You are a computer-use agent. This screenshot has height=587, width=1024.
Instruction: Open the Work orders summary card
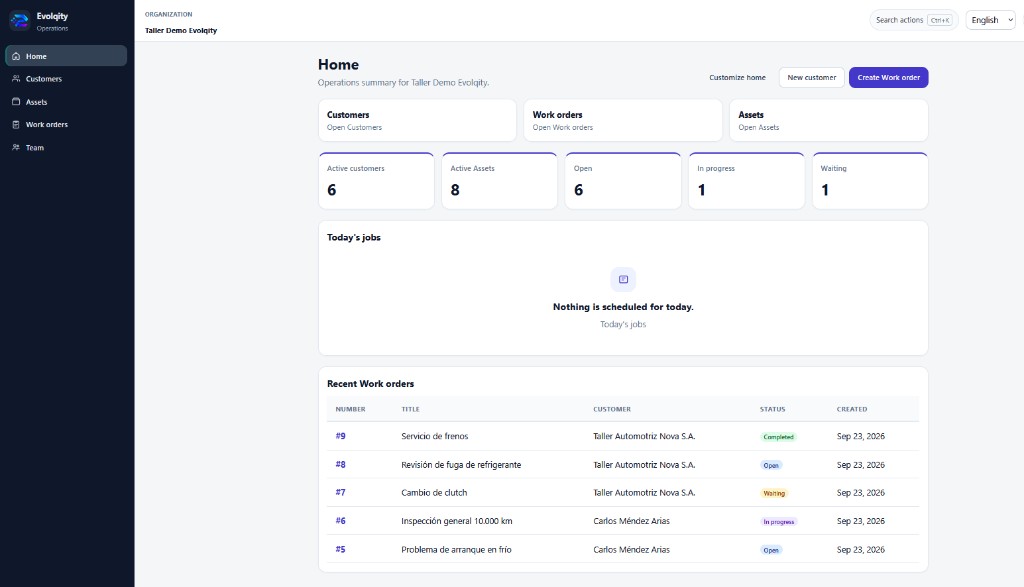tap(623, 120)
